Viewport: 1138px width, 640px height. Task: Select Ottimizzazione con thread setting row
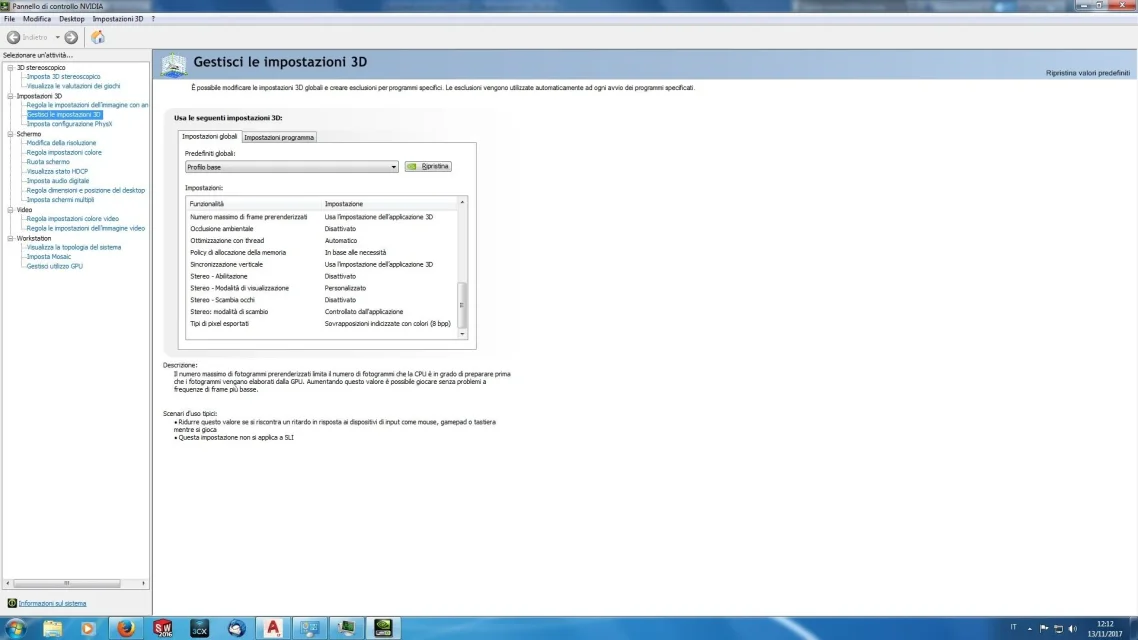(322, 240)
